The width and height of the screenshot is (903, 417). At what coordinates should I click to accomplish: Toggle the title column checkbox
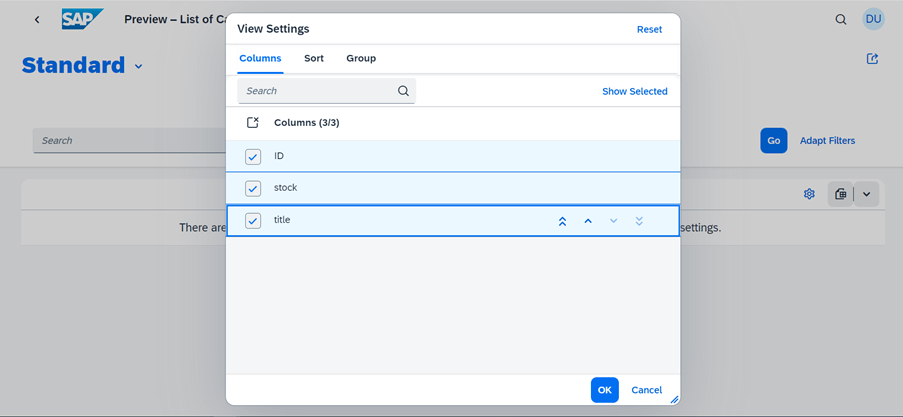pyautogui.click(x=253, y=221)
